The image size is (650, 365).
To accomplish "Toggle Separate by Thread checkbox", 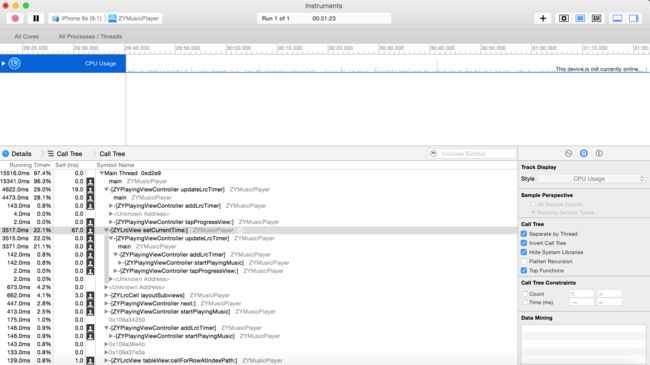I will 524,234.
